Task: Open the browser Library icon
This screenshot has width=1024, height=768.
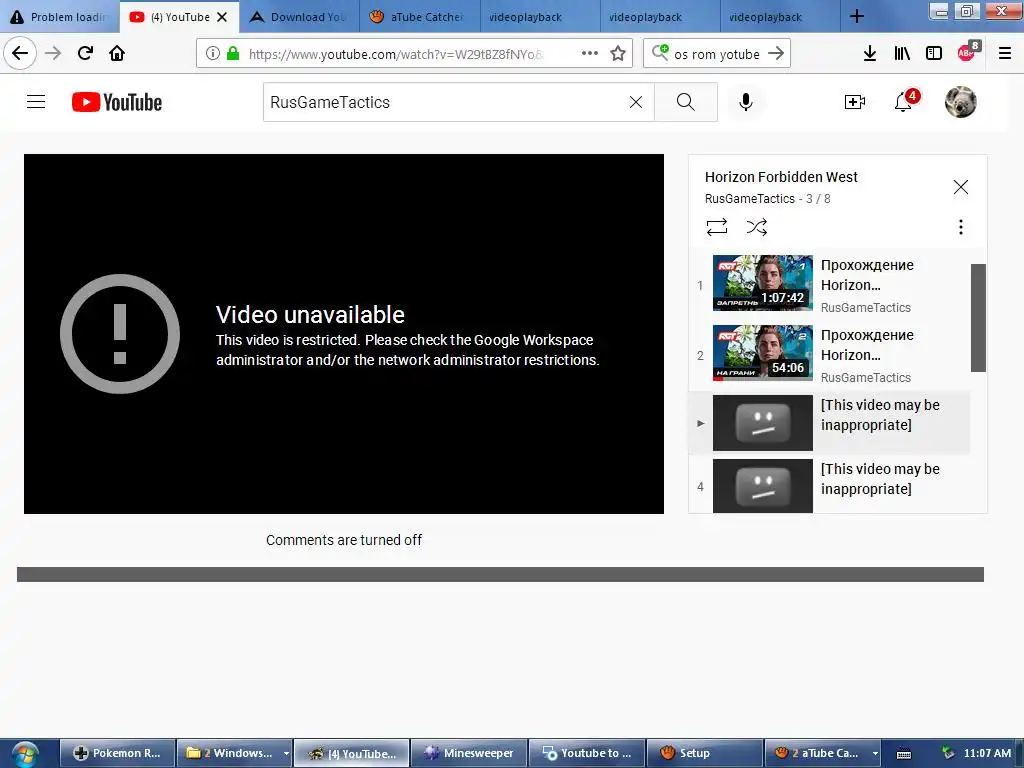Action: [902, 54]
